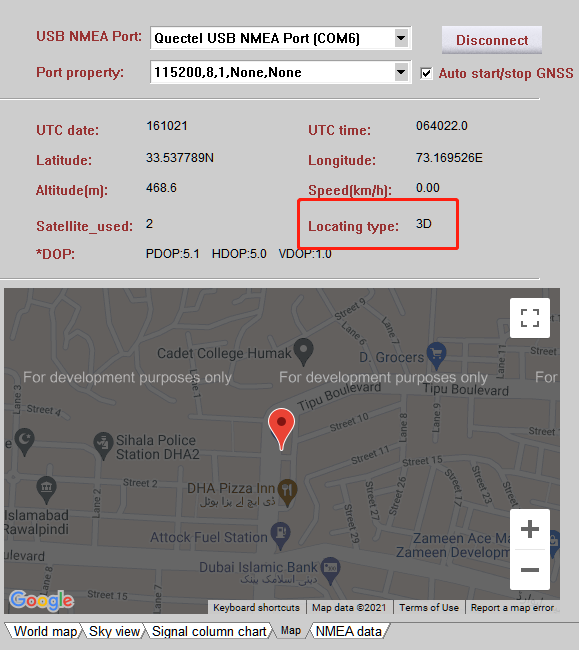Click Report a map error link
The width and height of the screenshot is (579, 650).
(x=512, y=607)
